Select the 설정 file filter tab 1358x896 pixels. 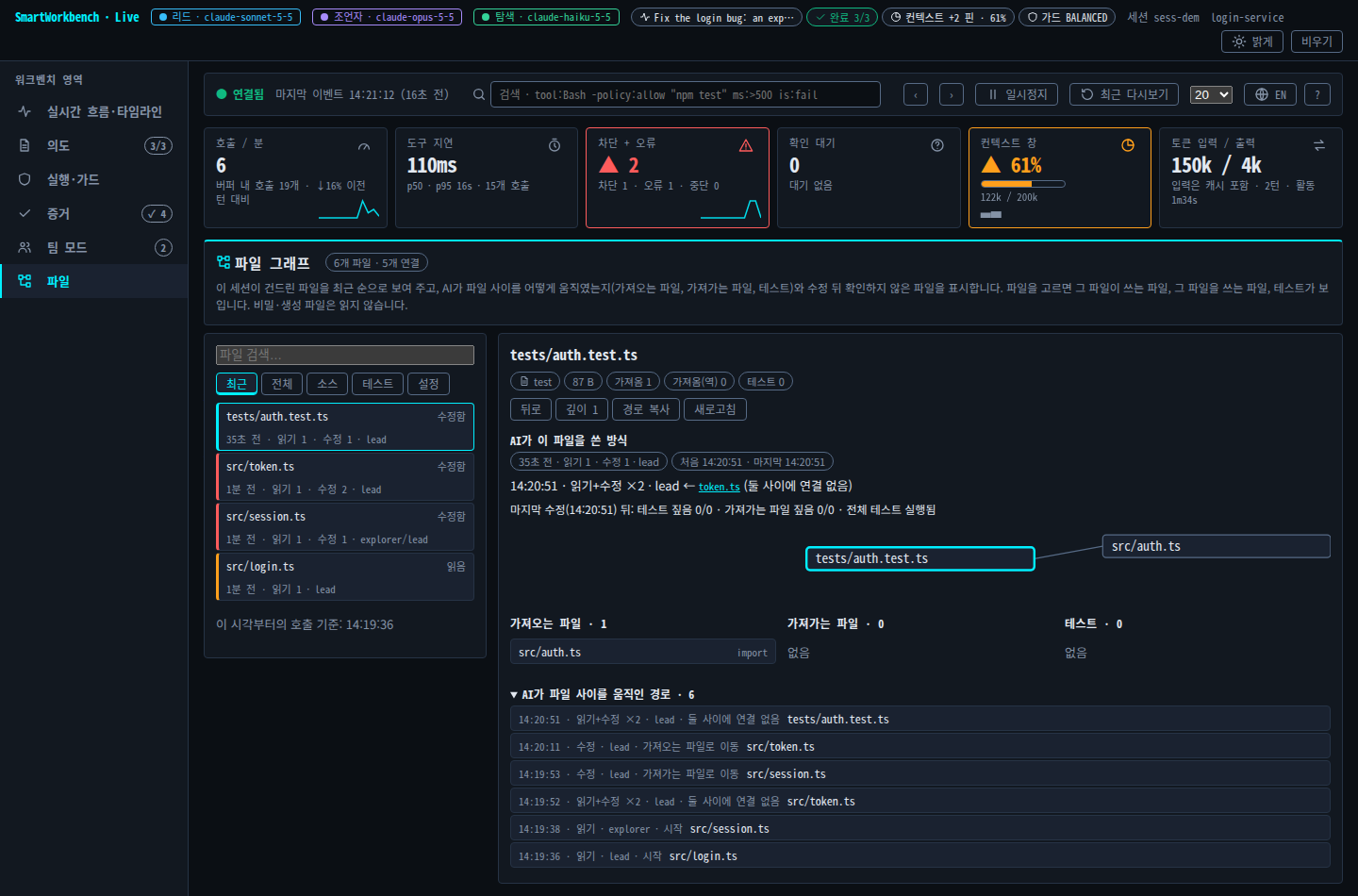coord(429,384)
